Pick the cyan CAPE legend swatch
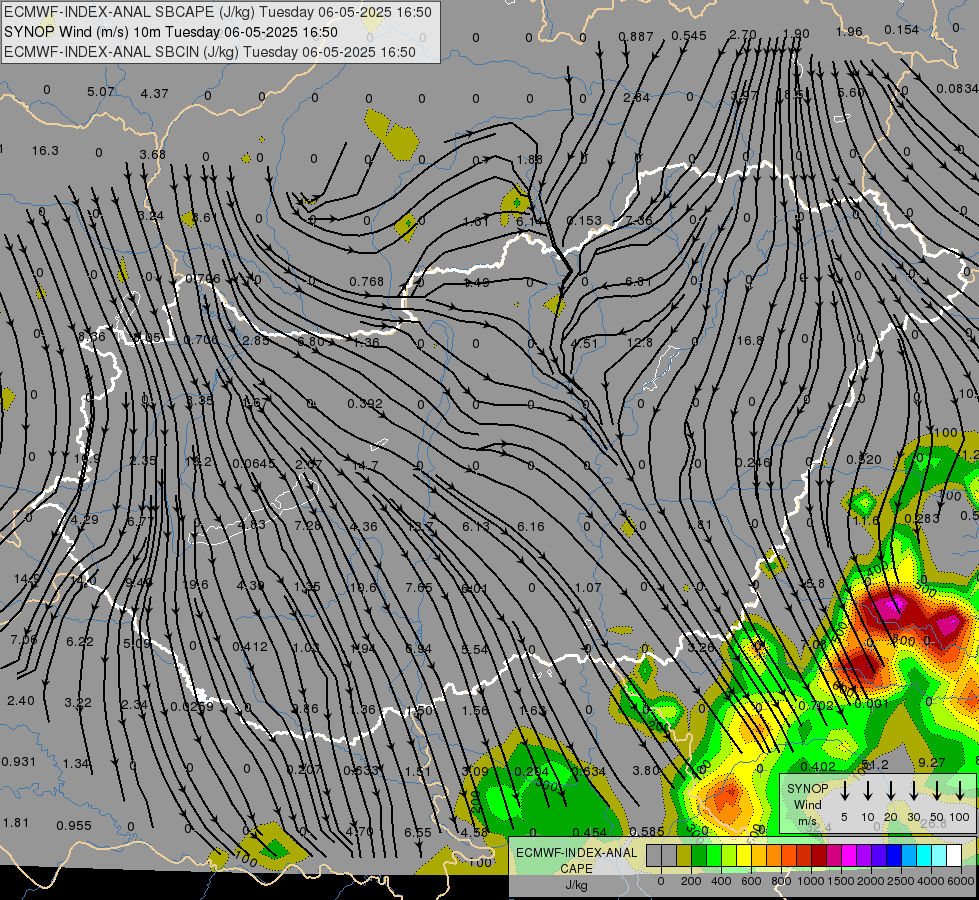Screen dimensions: 979x900 923,856
